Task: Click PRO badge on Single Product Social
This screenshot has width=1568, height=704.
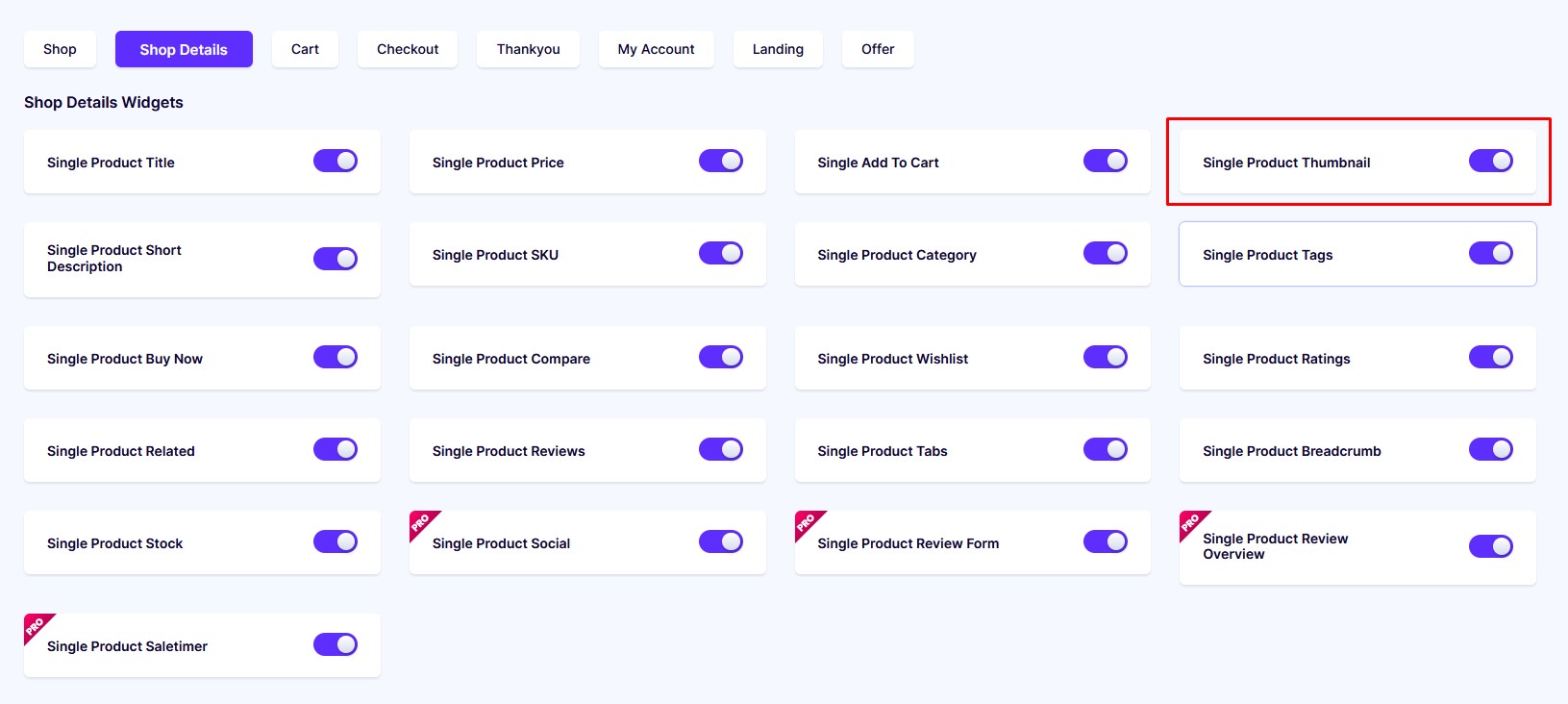Action: [421, 523]
